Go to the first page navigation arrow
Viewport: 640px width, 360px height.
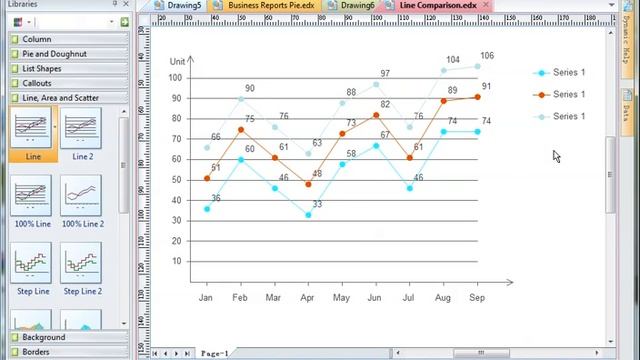(x=155, y=353)
